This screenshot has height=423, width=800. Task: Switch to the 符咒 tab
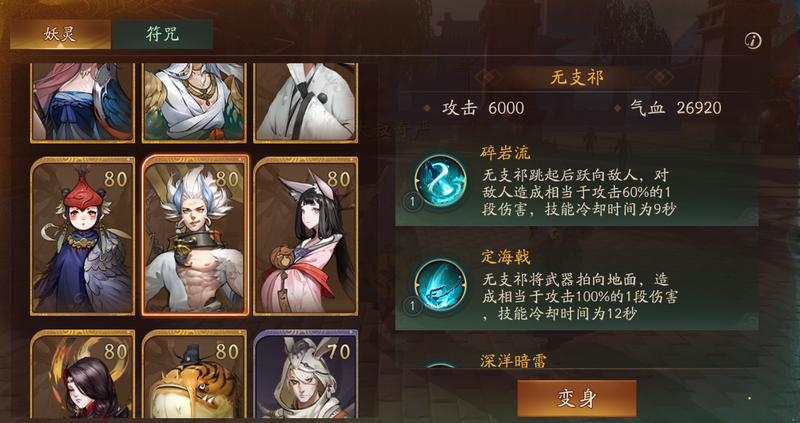click(162, 34)
